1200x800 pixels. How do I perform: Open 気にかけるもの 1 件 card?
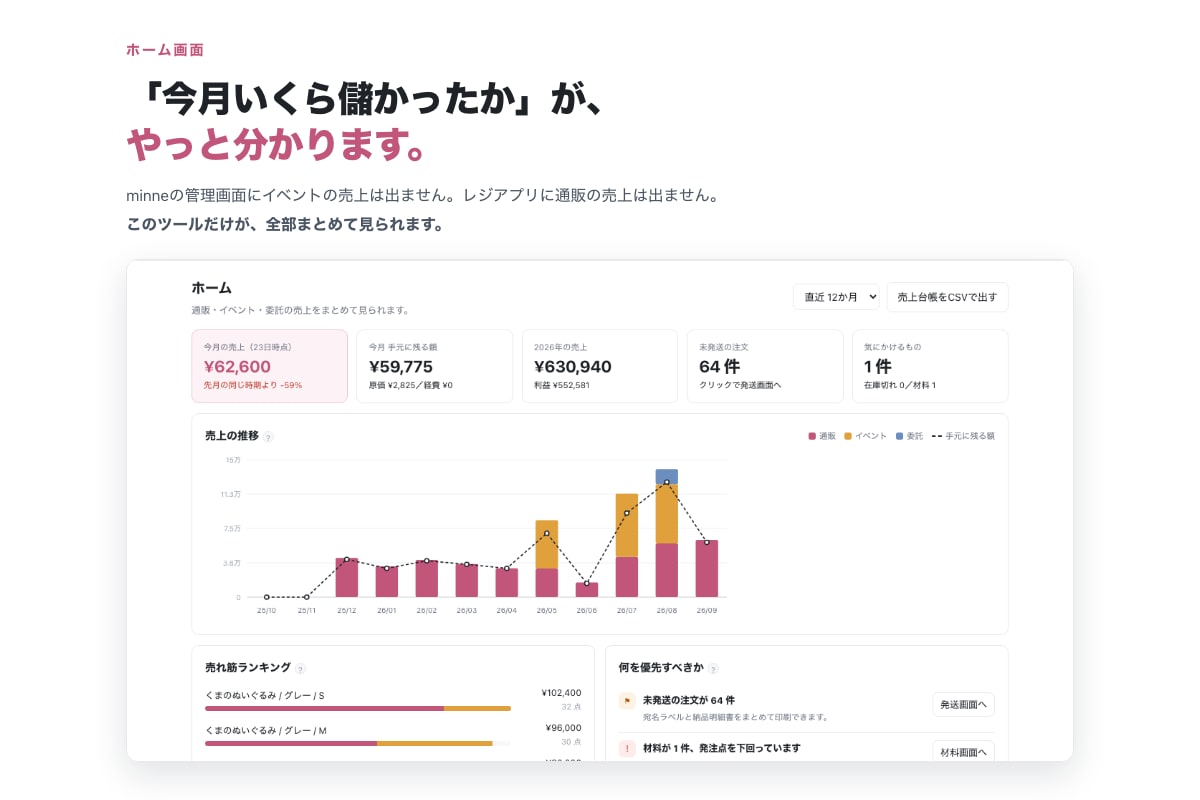[930, 366]
